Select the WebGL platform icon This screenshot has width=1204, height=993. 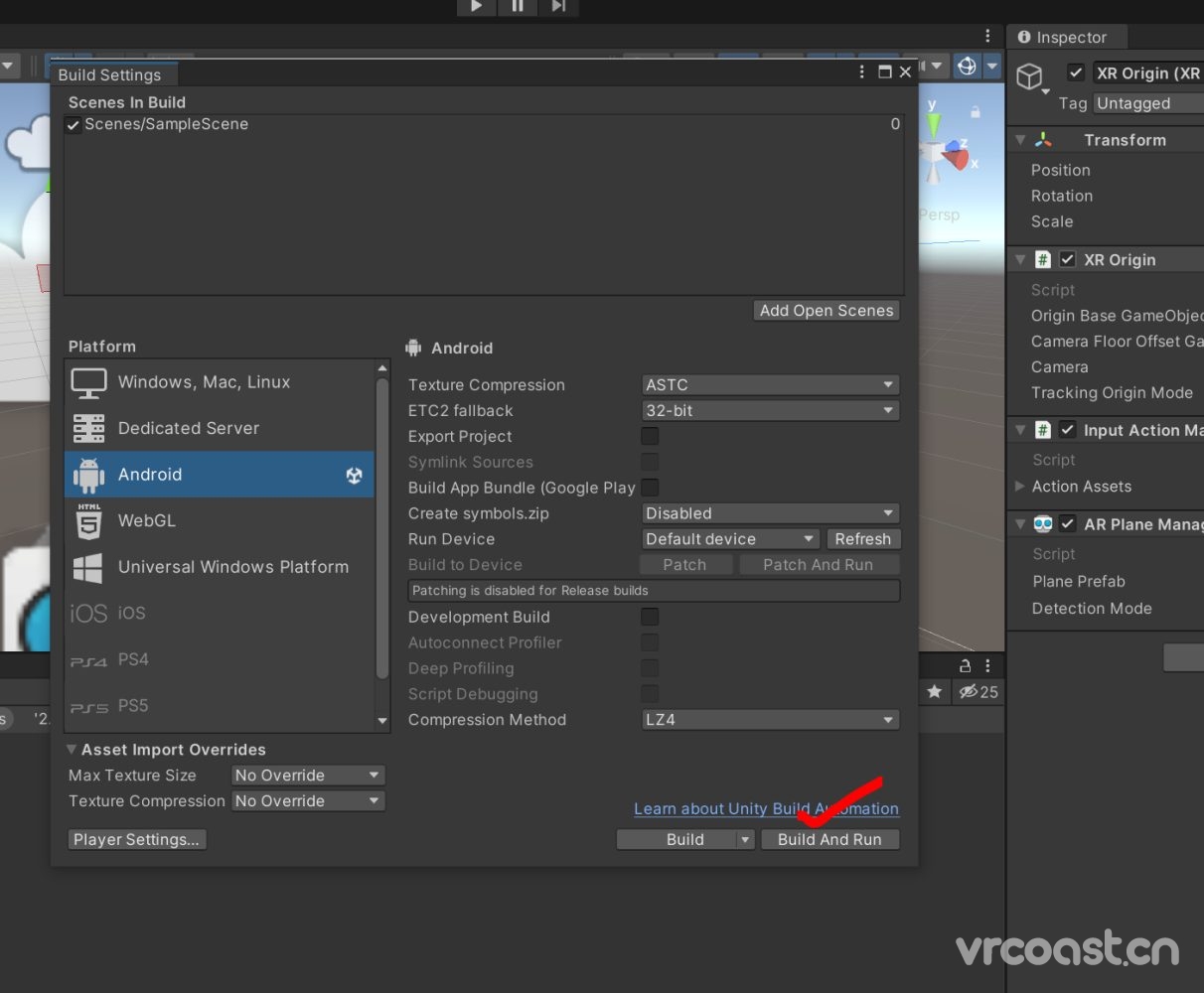coord(88,520)
